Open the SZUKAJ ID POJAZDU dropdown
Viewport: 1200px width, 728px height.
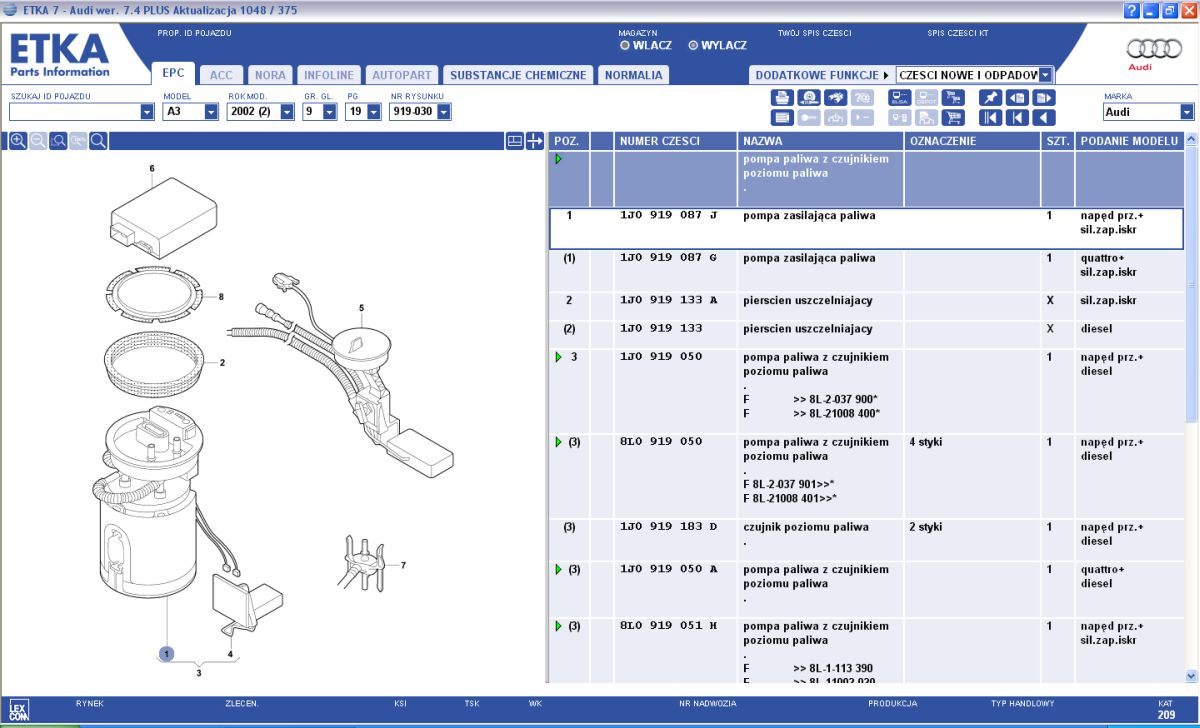(147, 112)
